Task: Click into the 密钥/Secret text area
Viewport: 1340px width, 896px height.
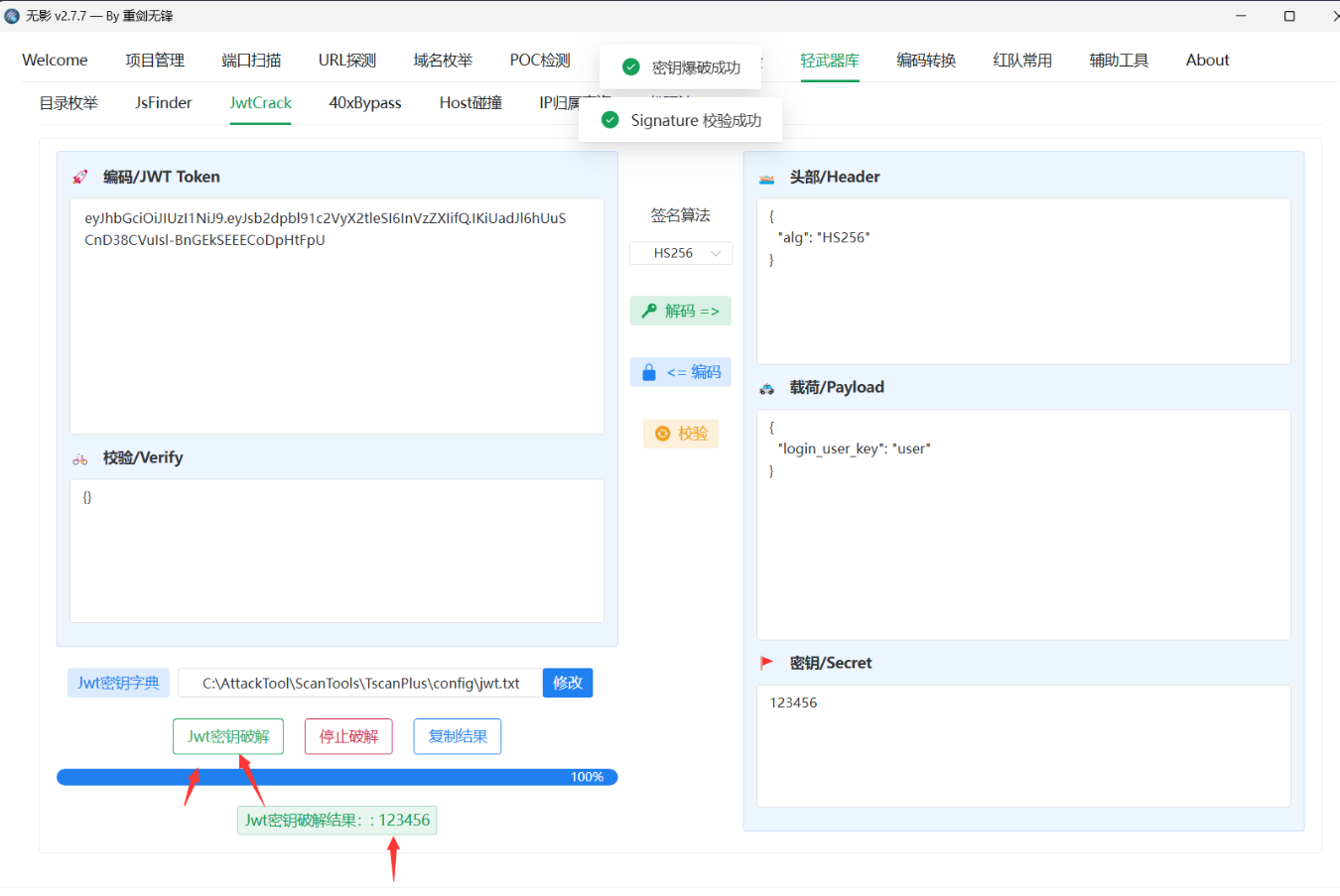Action: 1022,744
